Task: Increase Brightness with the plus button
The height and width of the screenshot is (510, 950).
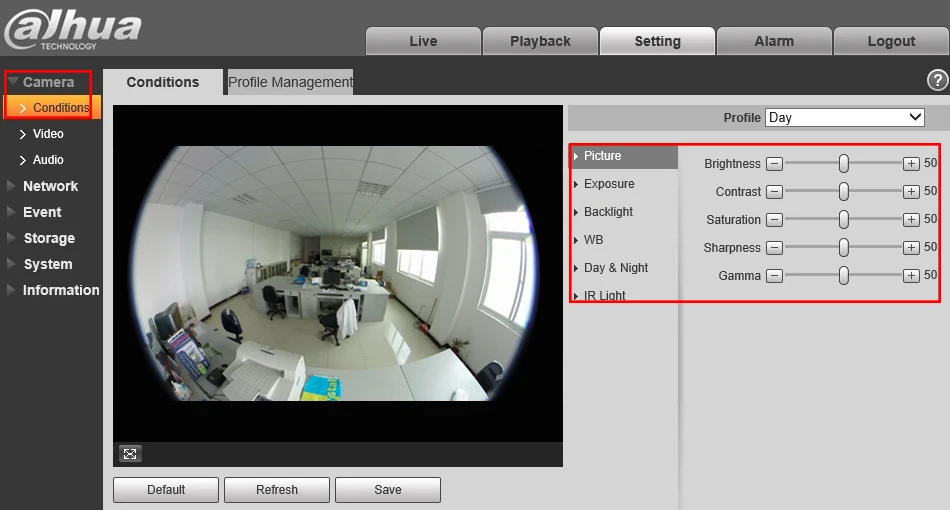Action: [911, 164]
